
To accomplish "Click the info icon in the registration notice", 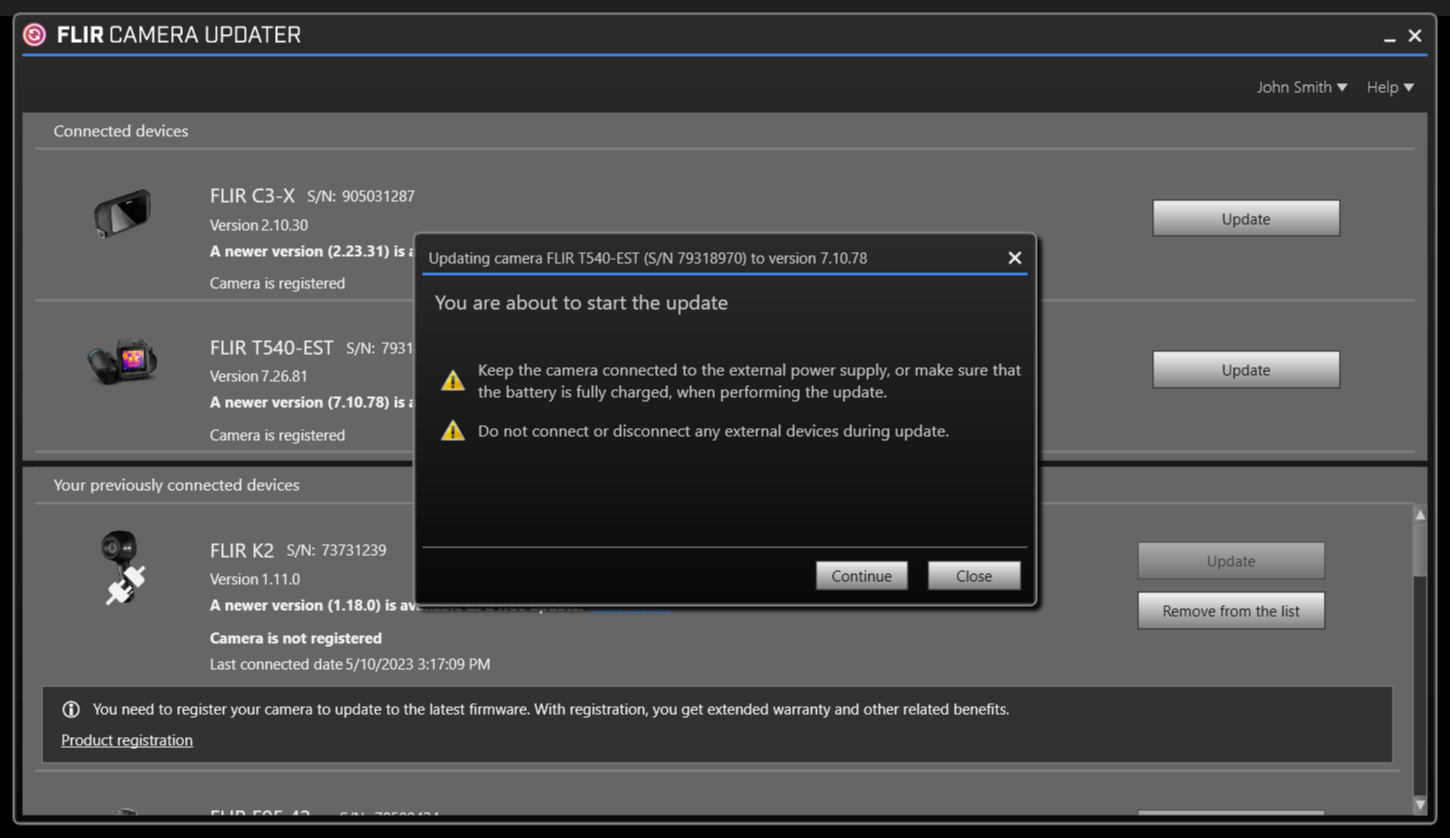I will pos(71,709).
